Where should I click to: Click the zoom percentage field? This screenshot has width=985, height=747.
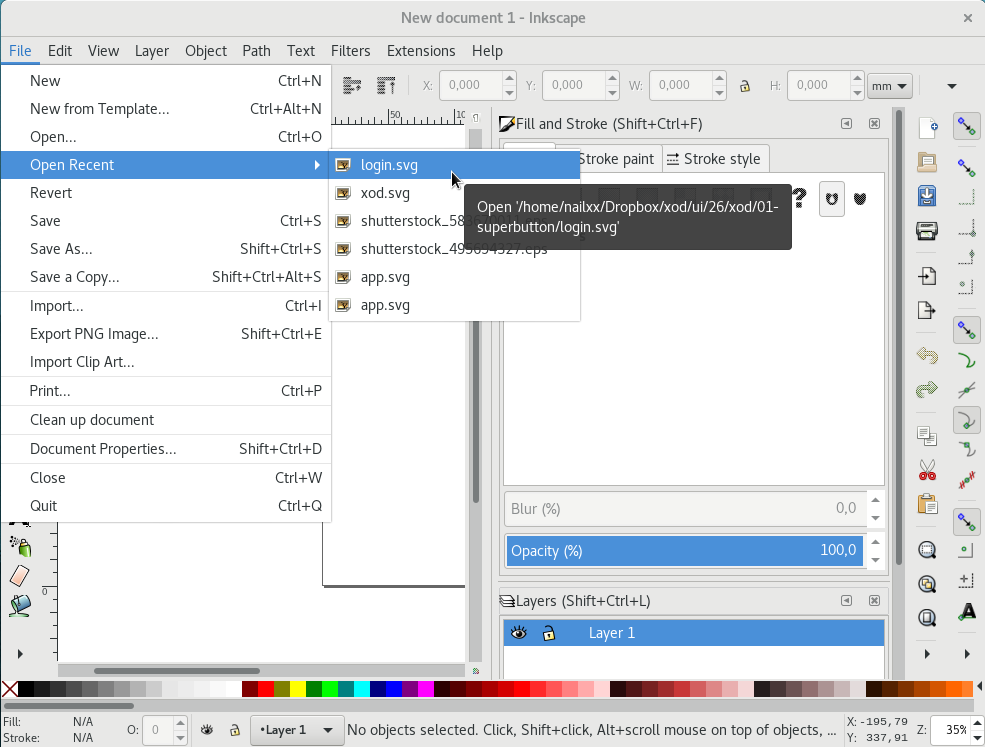point(948,729)
